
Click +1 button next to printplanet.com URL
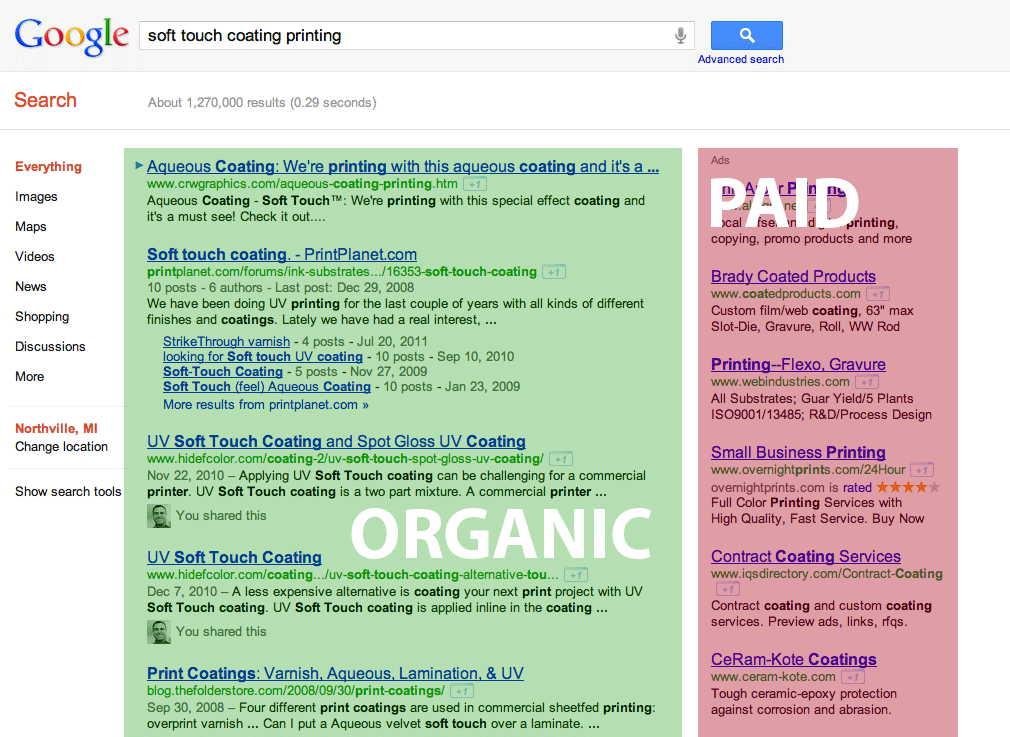[554, 272]
